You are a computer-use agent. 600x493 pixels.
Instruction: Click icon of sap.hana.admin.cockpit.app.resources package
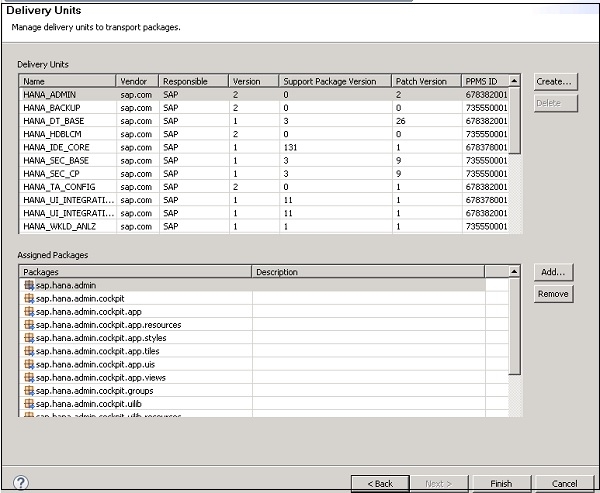point(29,325)
